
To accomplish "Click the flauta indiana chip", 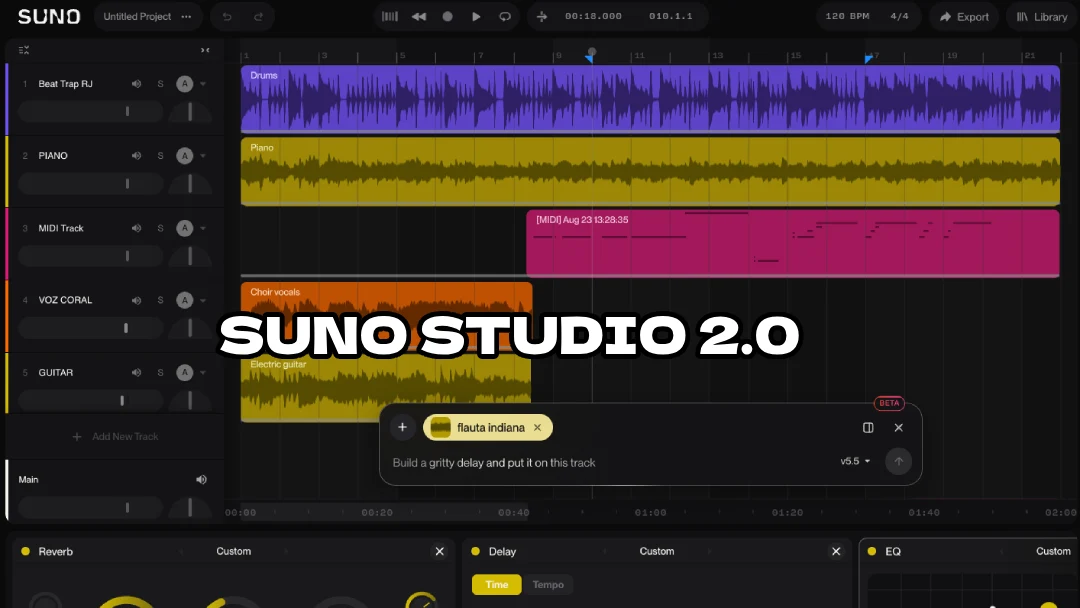I will (x=488, y=428).
